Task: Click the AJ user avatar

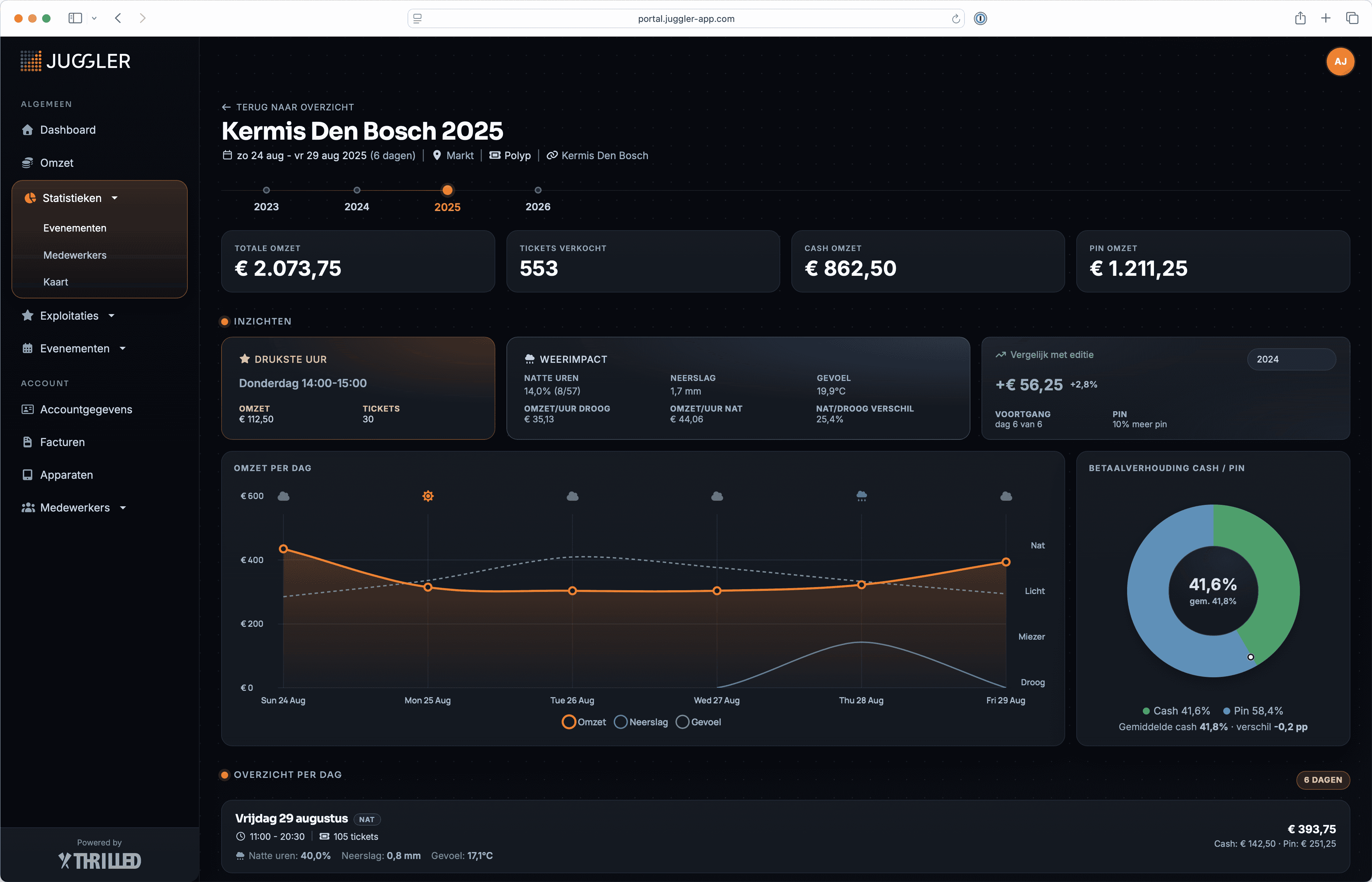Action: pos(1340,61)
